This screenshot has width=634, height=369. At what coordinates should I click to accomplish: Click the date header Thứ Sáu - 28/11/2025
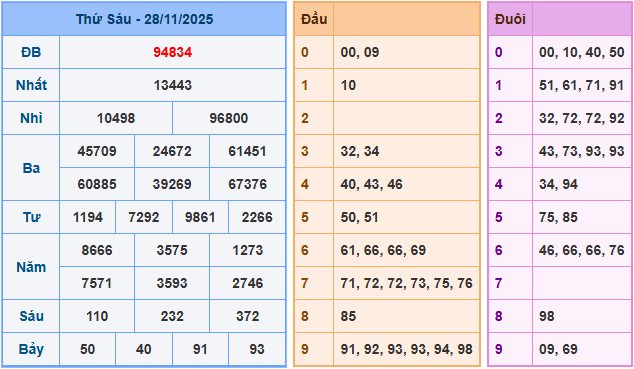tap(144, 19)
